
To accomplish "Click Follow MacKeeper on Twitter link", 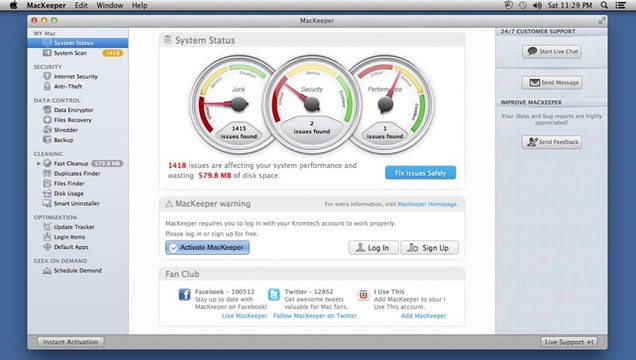I will coord(315,316).
